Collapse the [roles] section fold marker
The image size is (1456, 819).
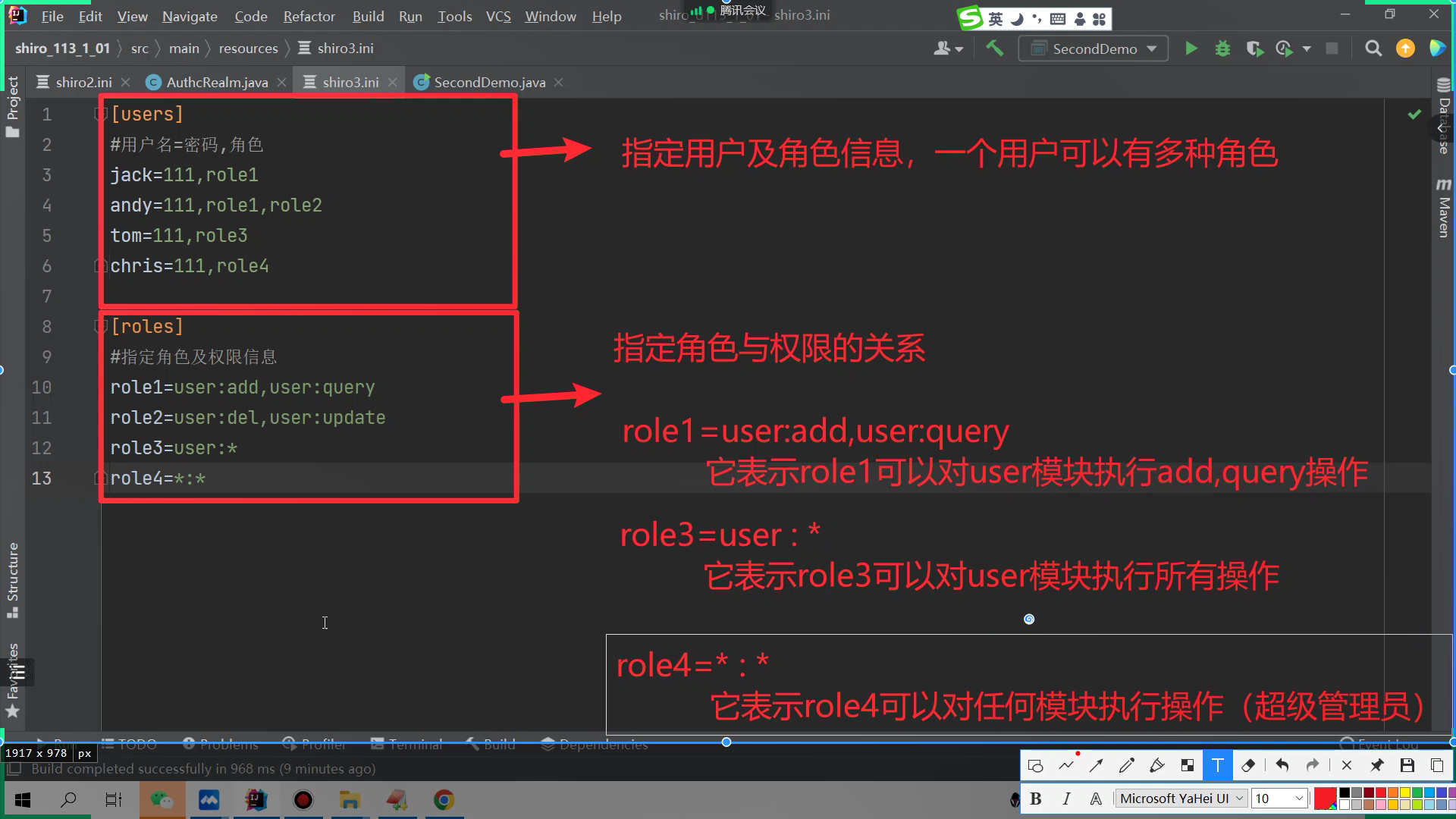click(99, 326)
